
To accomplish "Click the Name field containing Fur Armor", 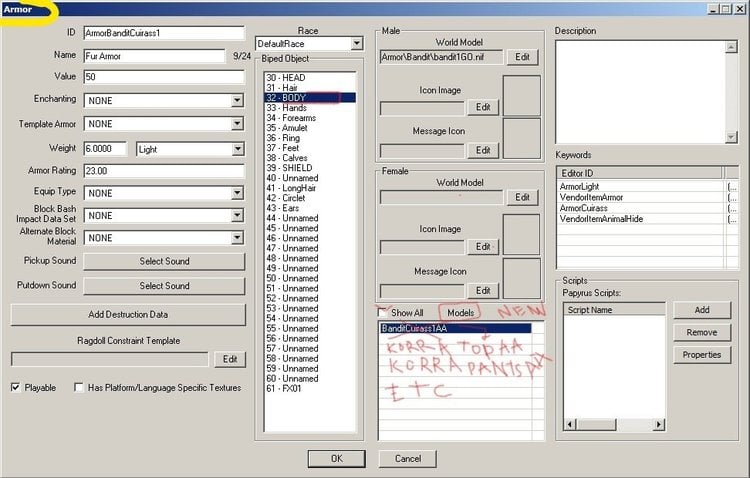I will [x=154, y=56].
